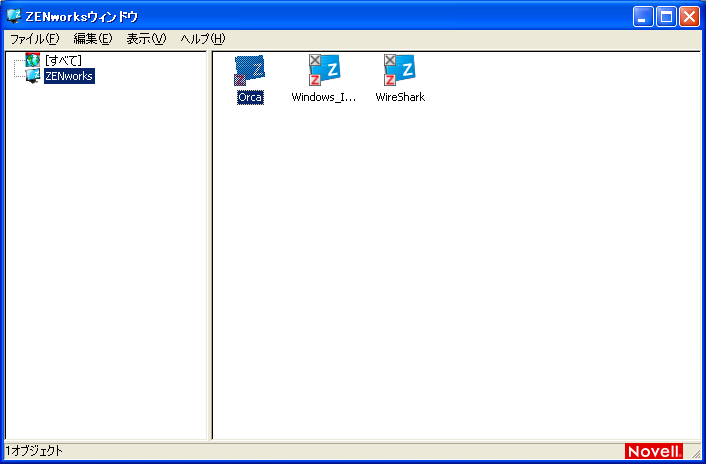706x464 pixels.
Task: Select the ZENworks tree node label
Action: point(69,76)
